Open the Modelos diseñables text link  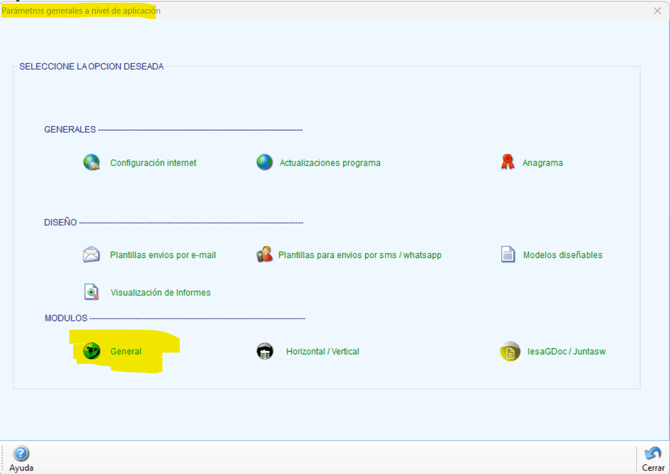562,255
